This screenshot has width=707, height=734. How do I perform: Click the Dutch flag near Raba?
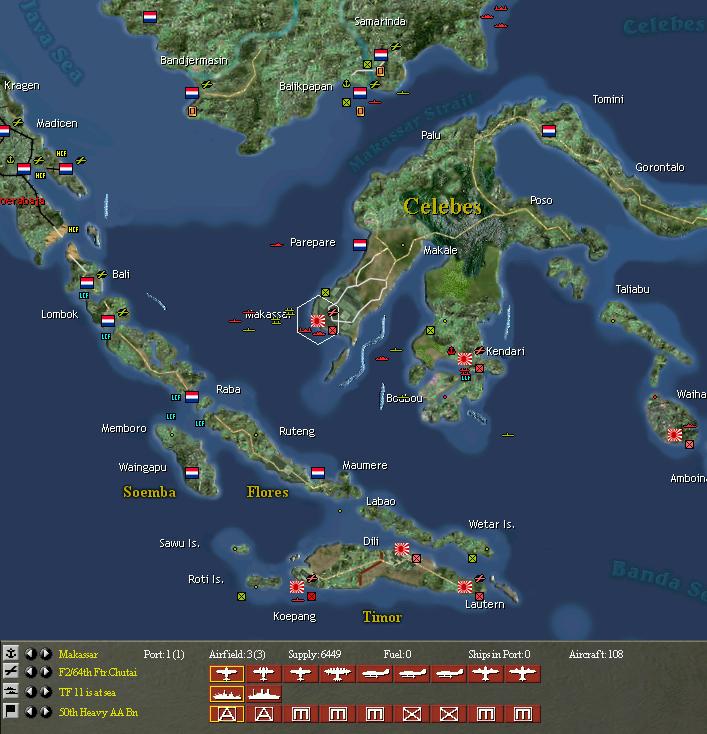click(192, 397)
